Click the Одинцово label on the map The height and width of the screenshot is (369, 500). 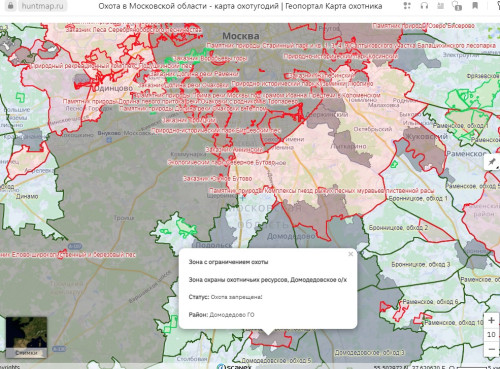pos(113,89)
